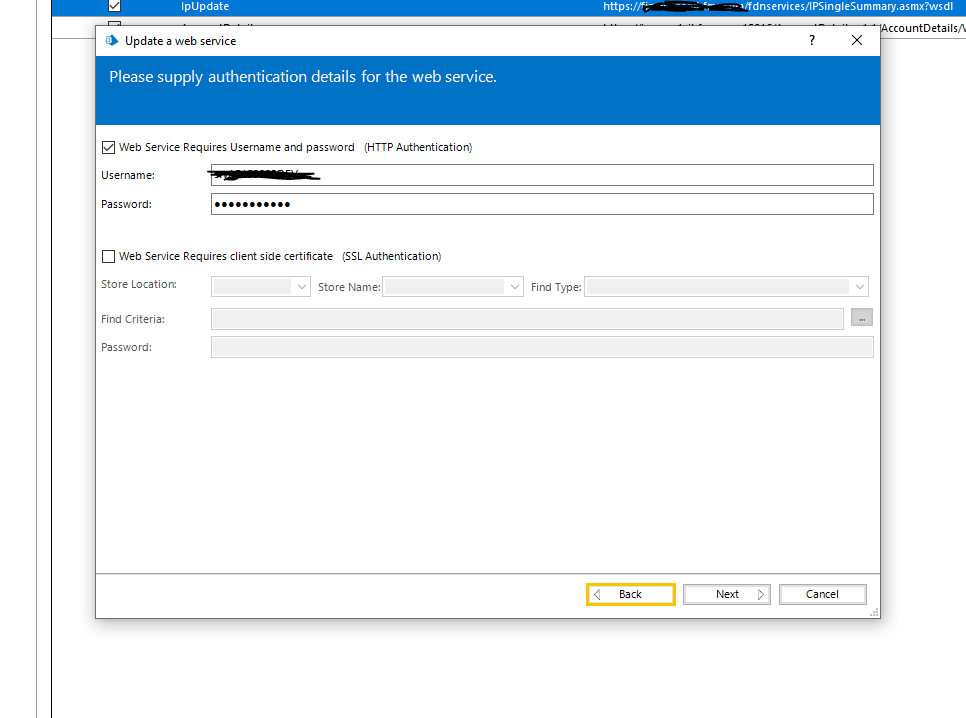Select the IpUpdate row name

(205, 6)
